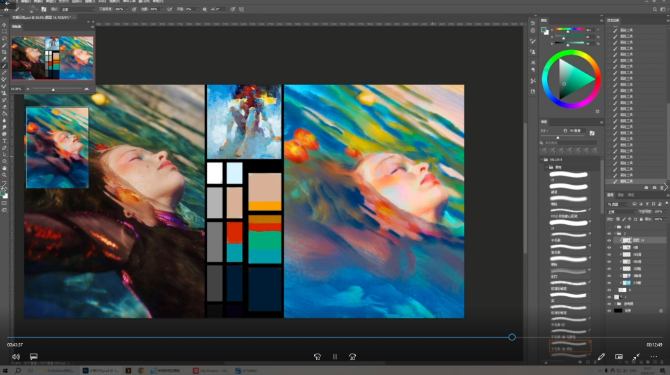This screenshot has height=375, width=670.
Task: Switch to the Paths tab
Action: click(x=631, y=195)
